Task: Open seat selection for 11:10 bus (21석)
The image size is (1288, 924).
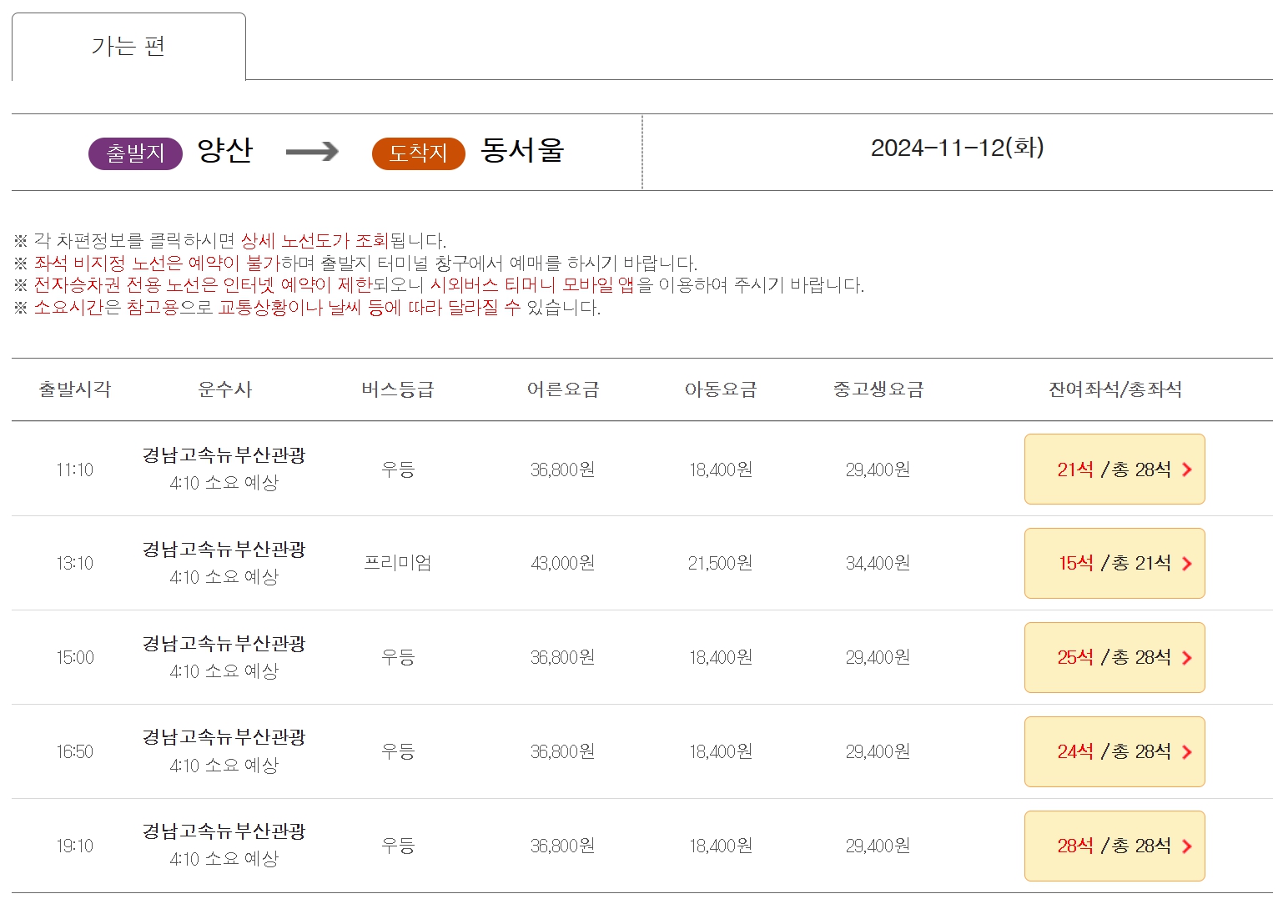Action: [1114, 470]
